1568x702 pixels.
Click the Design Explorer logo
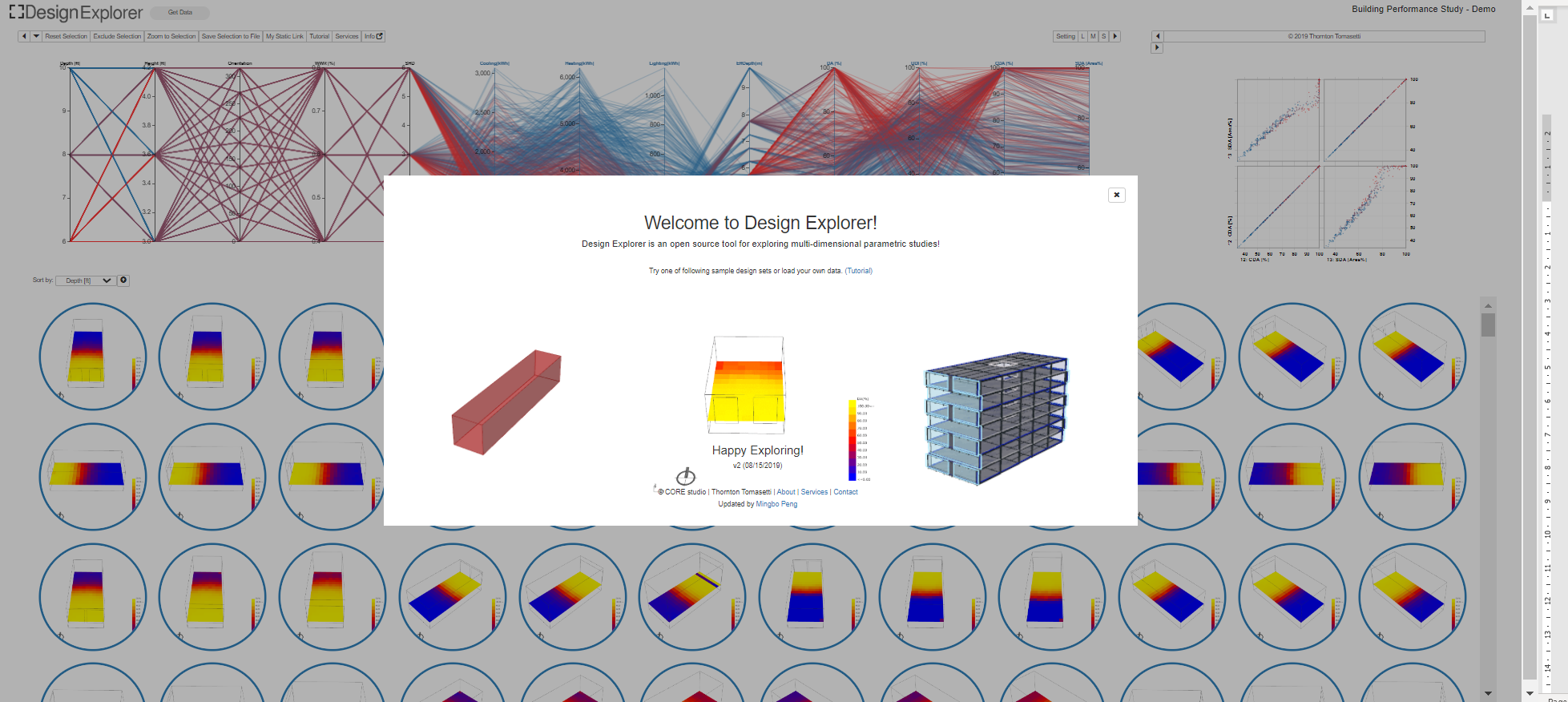[x=76, y=13]
